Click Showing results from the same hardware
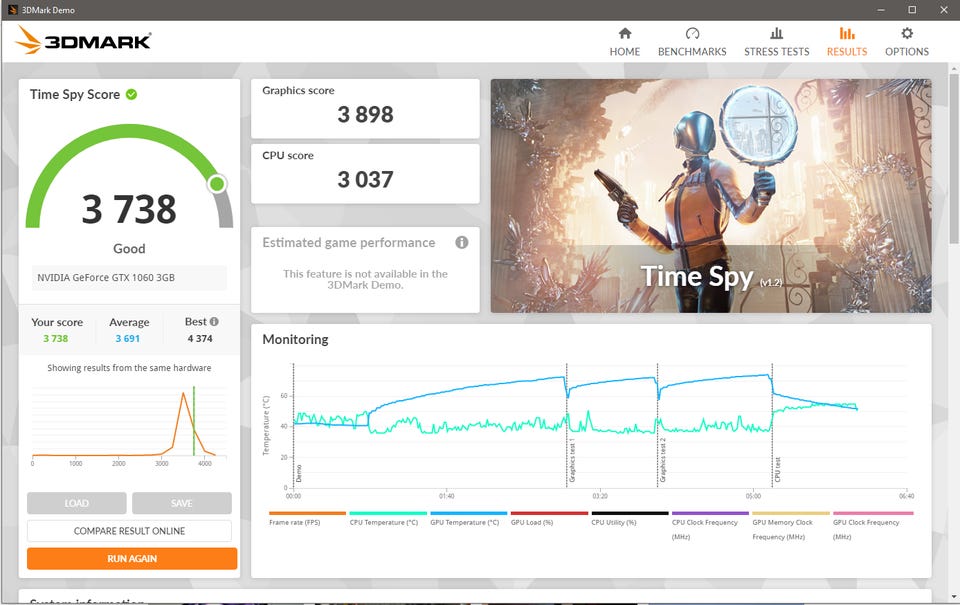This screenshot has height=605, width=960. (x=129, y=368)
